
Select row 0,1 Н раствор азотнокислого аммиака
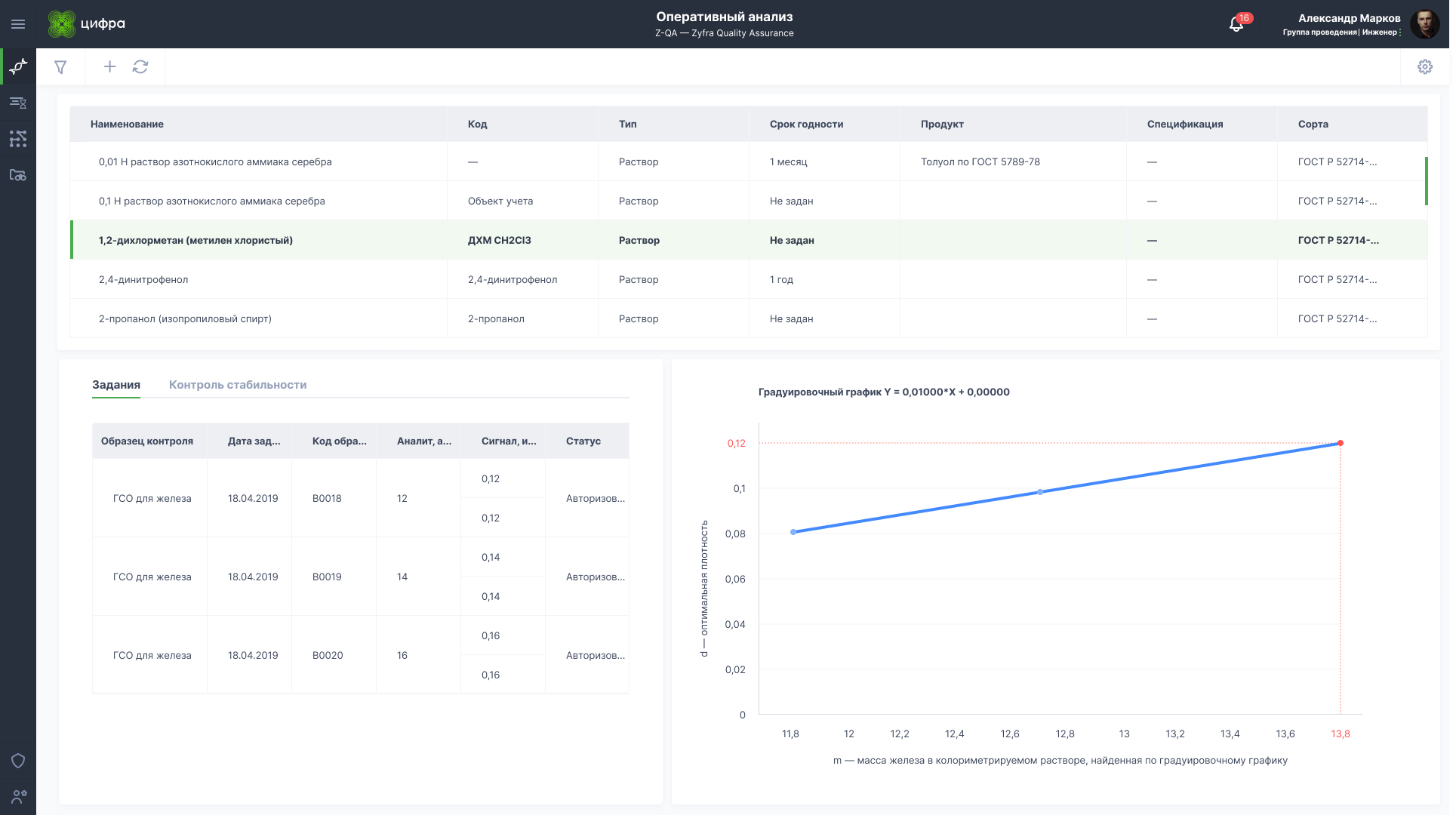tap(748, 201)
